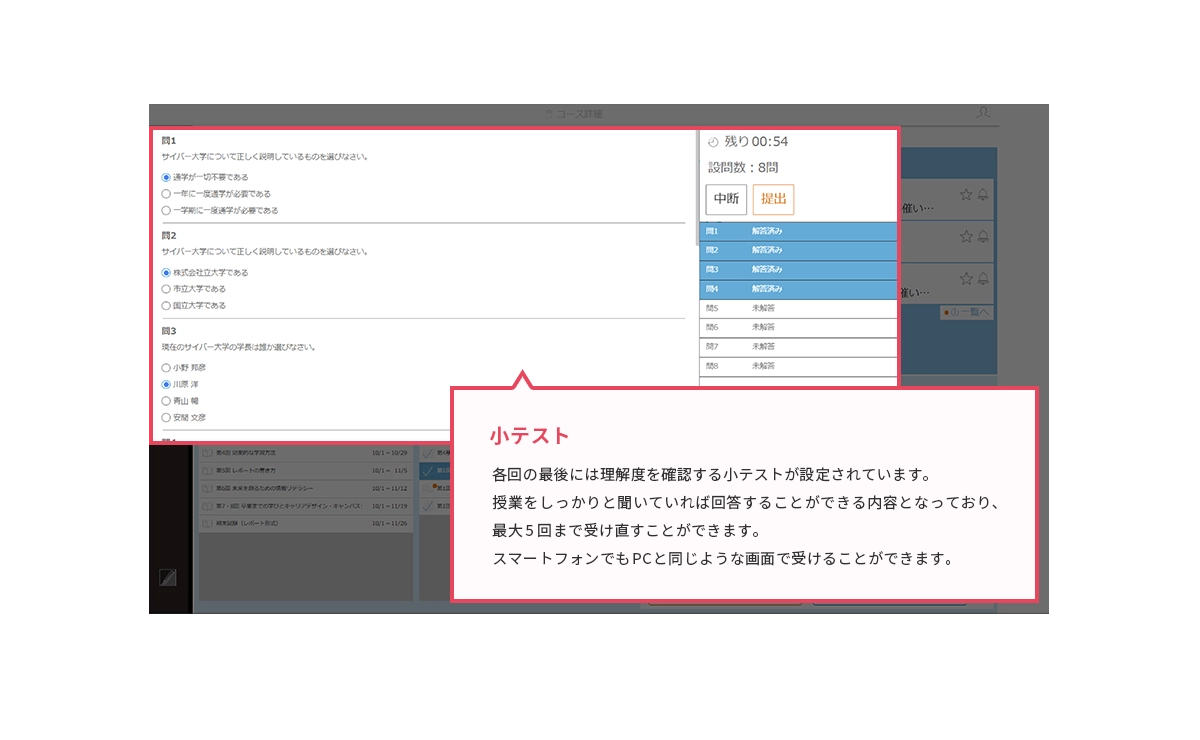
Task: Select radio option 一年に一度通学が必要である
Action: (x=166, y=194)
